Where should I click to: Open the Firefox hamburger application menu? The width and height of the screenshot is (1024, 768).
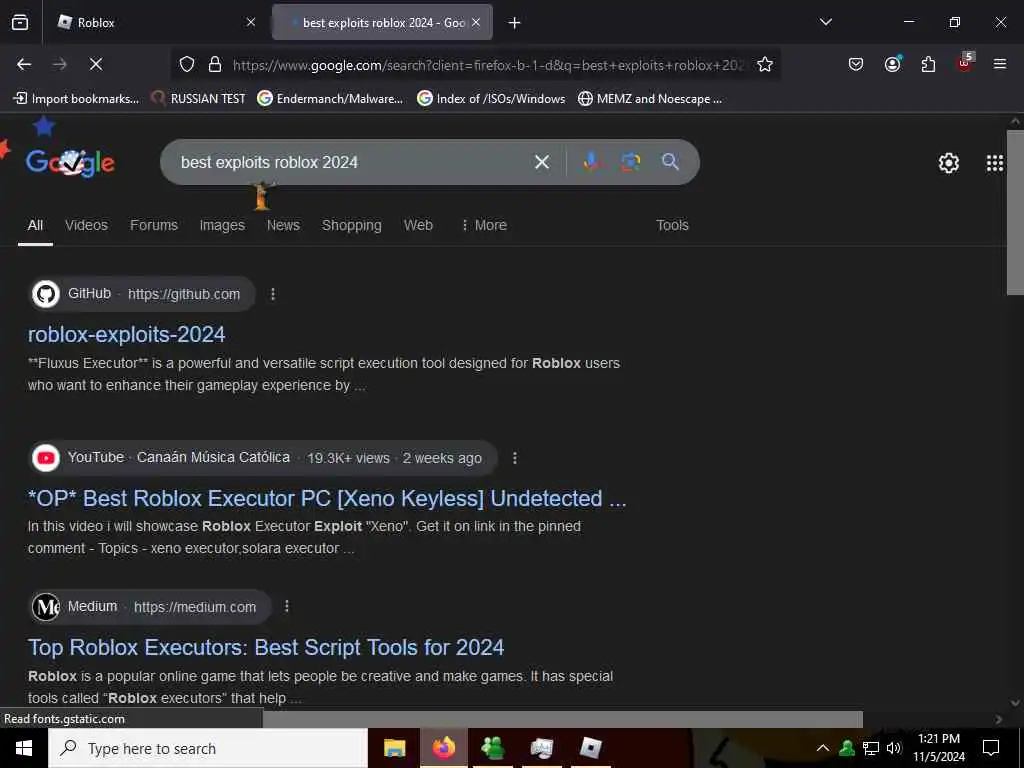pos(999,64)
